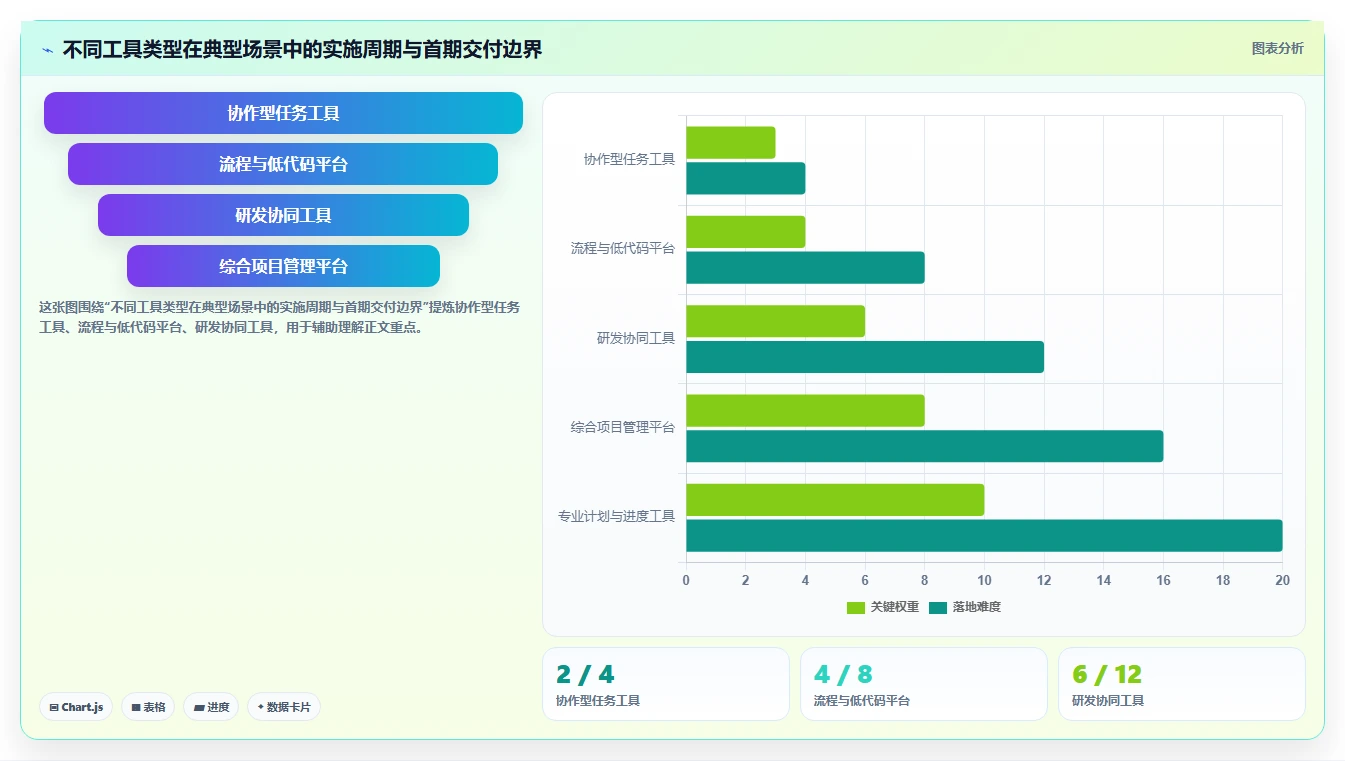Click the 落地难度 bar for 研发协同工具
This screenshot has width=1345, height=761.
[865, 357]
